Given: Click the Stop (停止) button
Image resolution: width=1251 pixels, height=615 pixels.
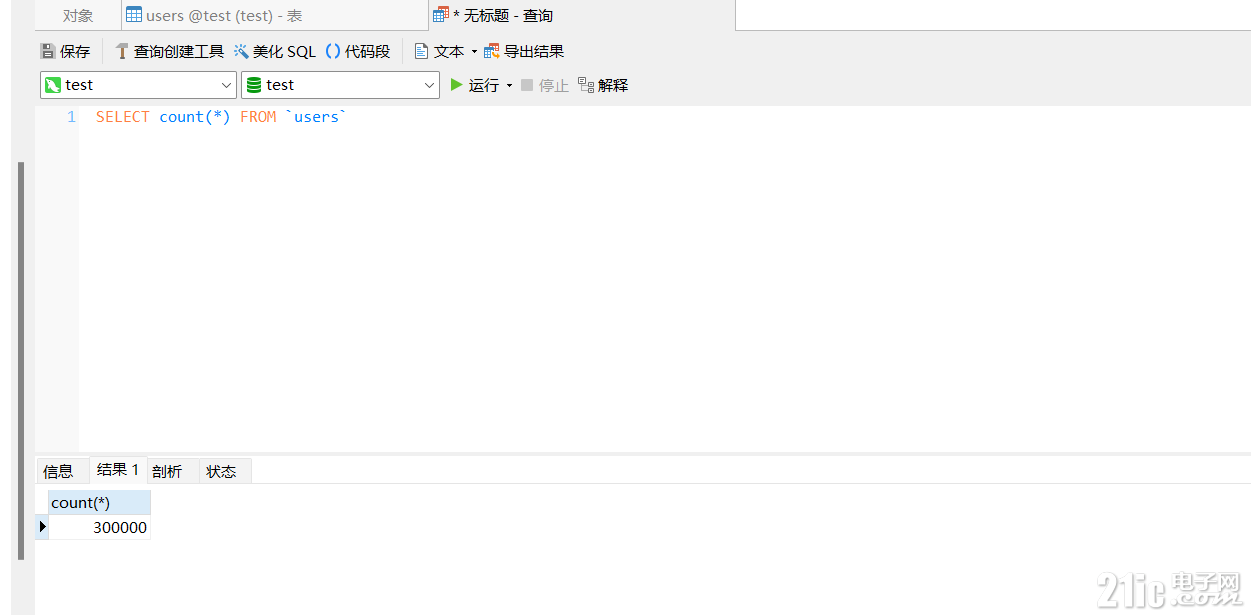Looking at the screenshot, I should click(x=544, y=85).
